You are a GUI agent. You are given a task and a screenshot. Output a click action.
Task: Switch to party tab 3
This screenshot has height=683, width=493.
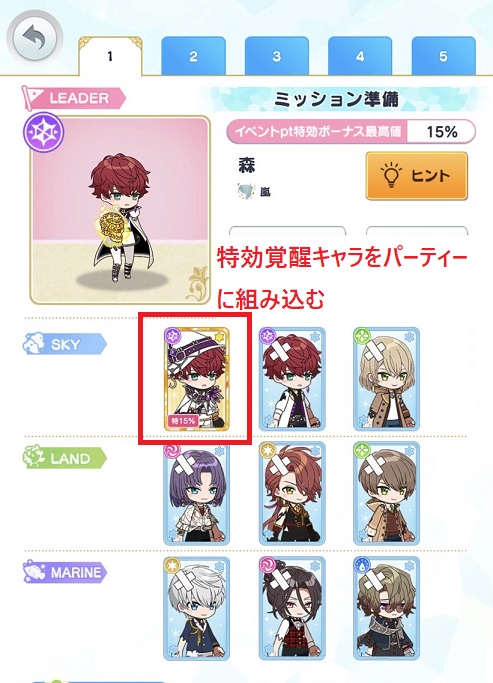click(277, 57)
